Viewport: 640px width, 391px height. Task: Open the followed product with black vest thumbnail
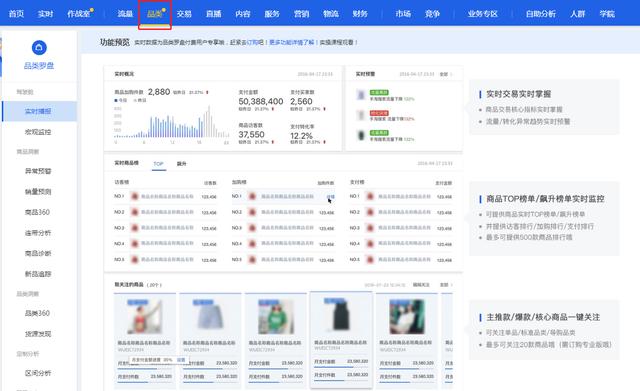pyautogui.click(x=341, y=315)
